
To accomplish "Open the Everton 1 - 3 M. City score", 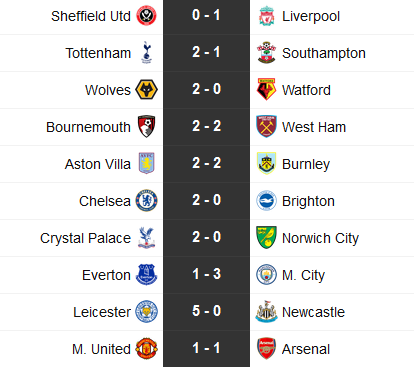I will point(206,274).
